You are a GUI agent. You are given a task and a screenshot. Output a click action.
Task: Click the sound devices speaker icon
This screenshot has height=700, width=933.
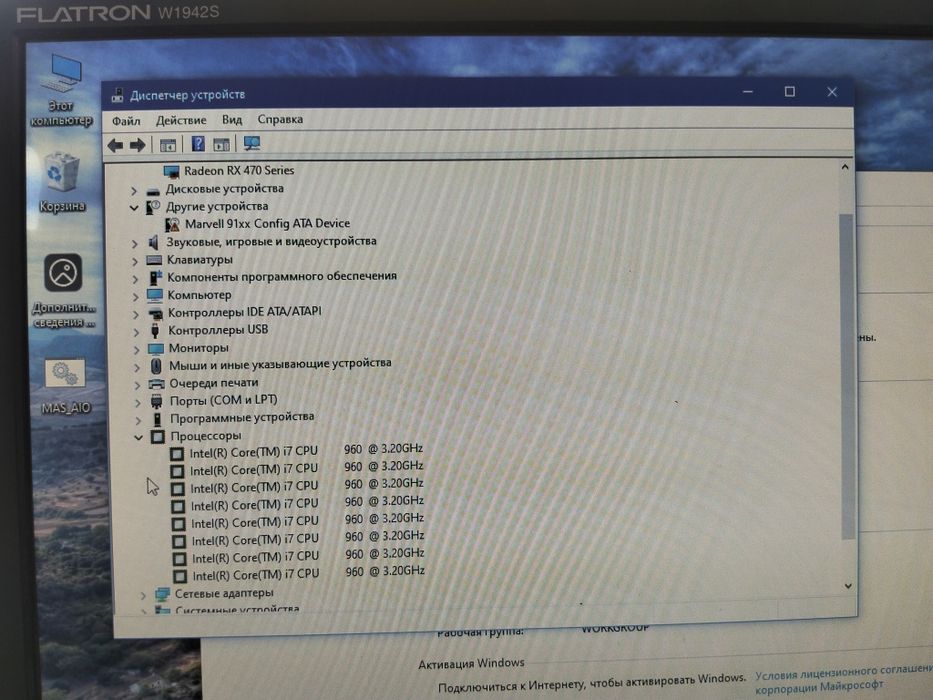coord(154,242)
